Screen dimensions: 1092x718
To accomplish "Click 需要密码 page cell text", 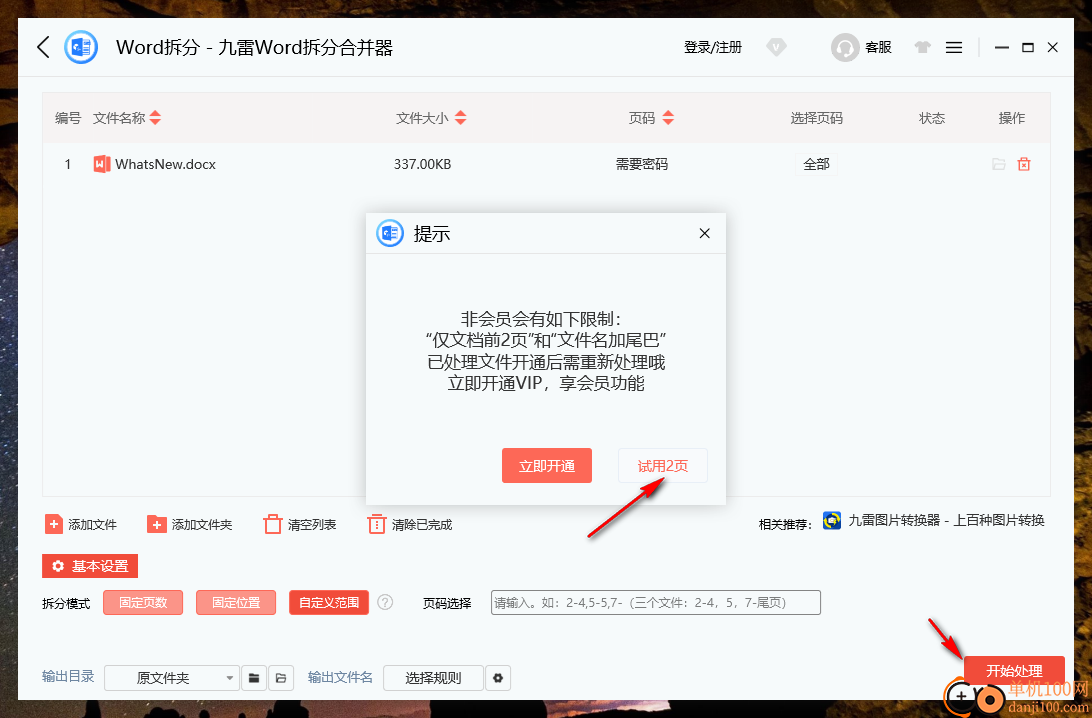I will coord(641,164).
